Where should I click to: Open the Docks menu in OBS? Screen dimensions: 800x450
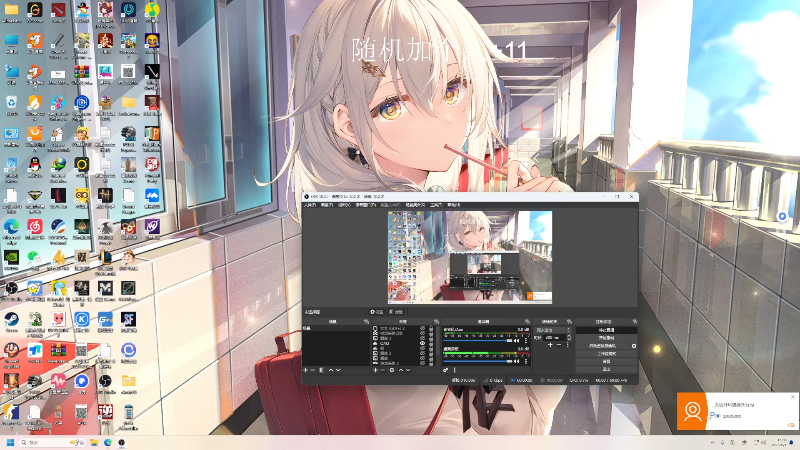click(x=365, y=205)
